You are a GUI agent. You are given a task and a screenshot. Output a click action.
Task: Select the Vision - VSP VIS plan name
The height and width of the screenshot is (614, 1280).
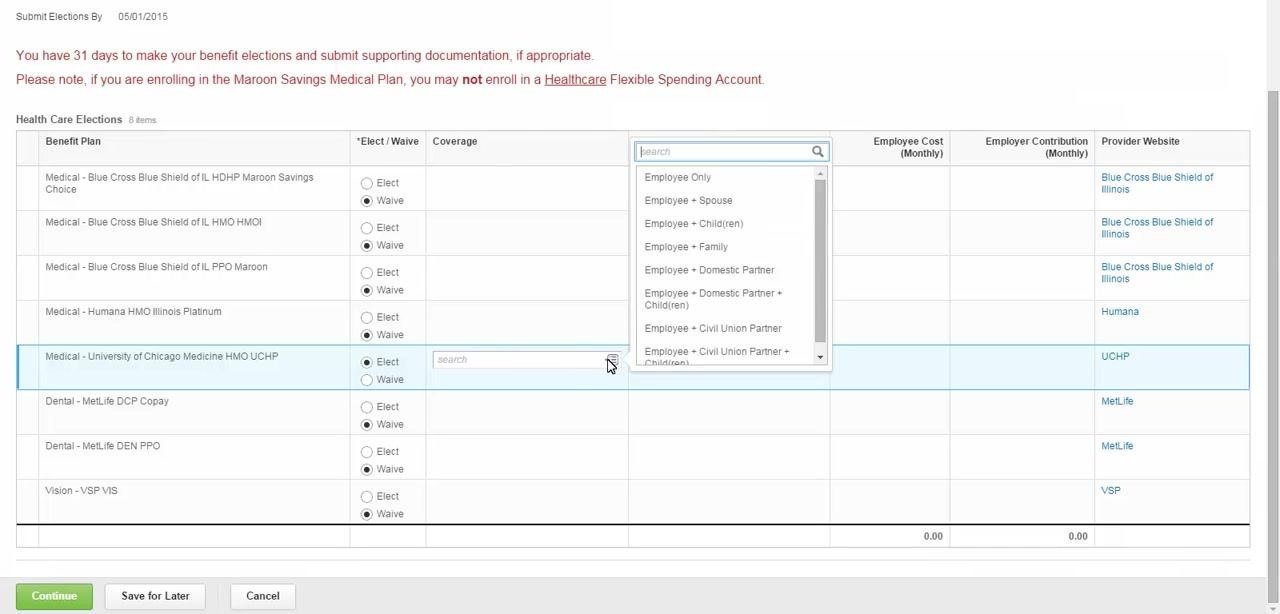coord(81,491)
